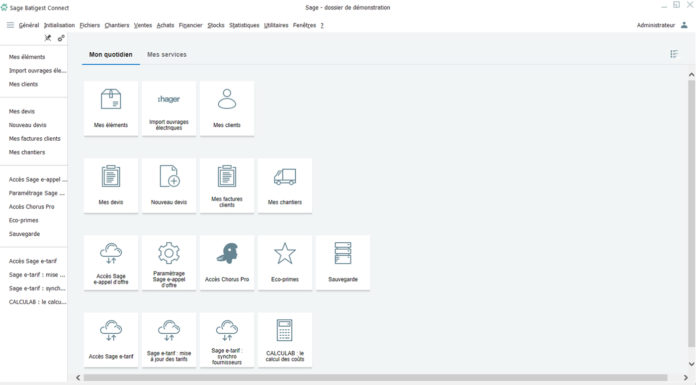The width and height of the screenshot is (696, 385).
Task: Click the vertical scrollbar thumb
Action: pos(691,214)
